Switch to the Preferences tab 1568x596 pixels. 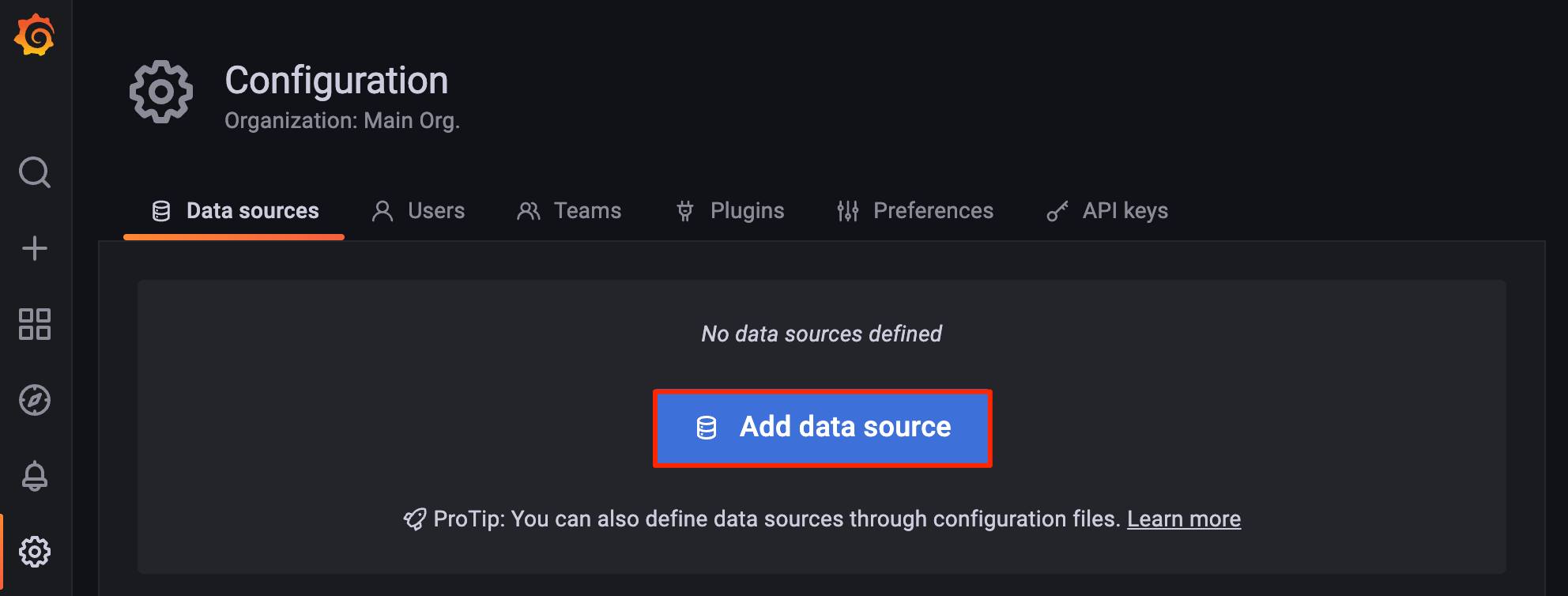pos(915,211)
